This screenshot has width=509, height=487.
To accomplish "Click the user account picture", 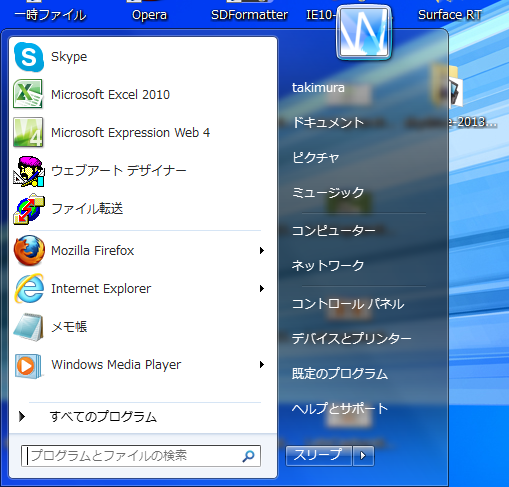I will pyautogui.click(x=364, y=33).
